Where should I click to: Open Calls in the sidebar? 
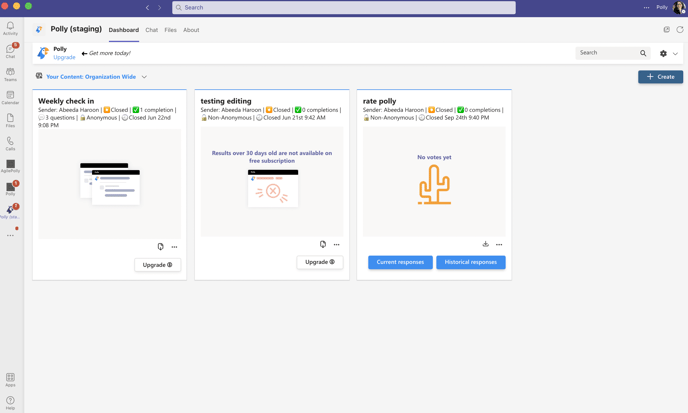pyautogui.click(x=10, y=144)
